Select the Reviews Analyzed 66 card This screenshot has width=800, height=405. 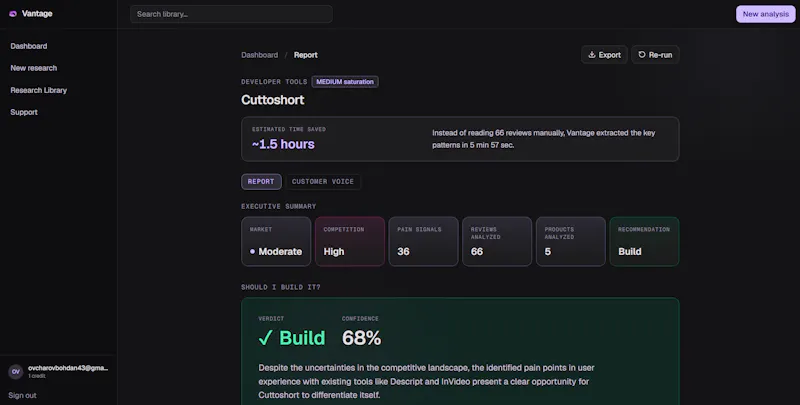tap(497, 241)
